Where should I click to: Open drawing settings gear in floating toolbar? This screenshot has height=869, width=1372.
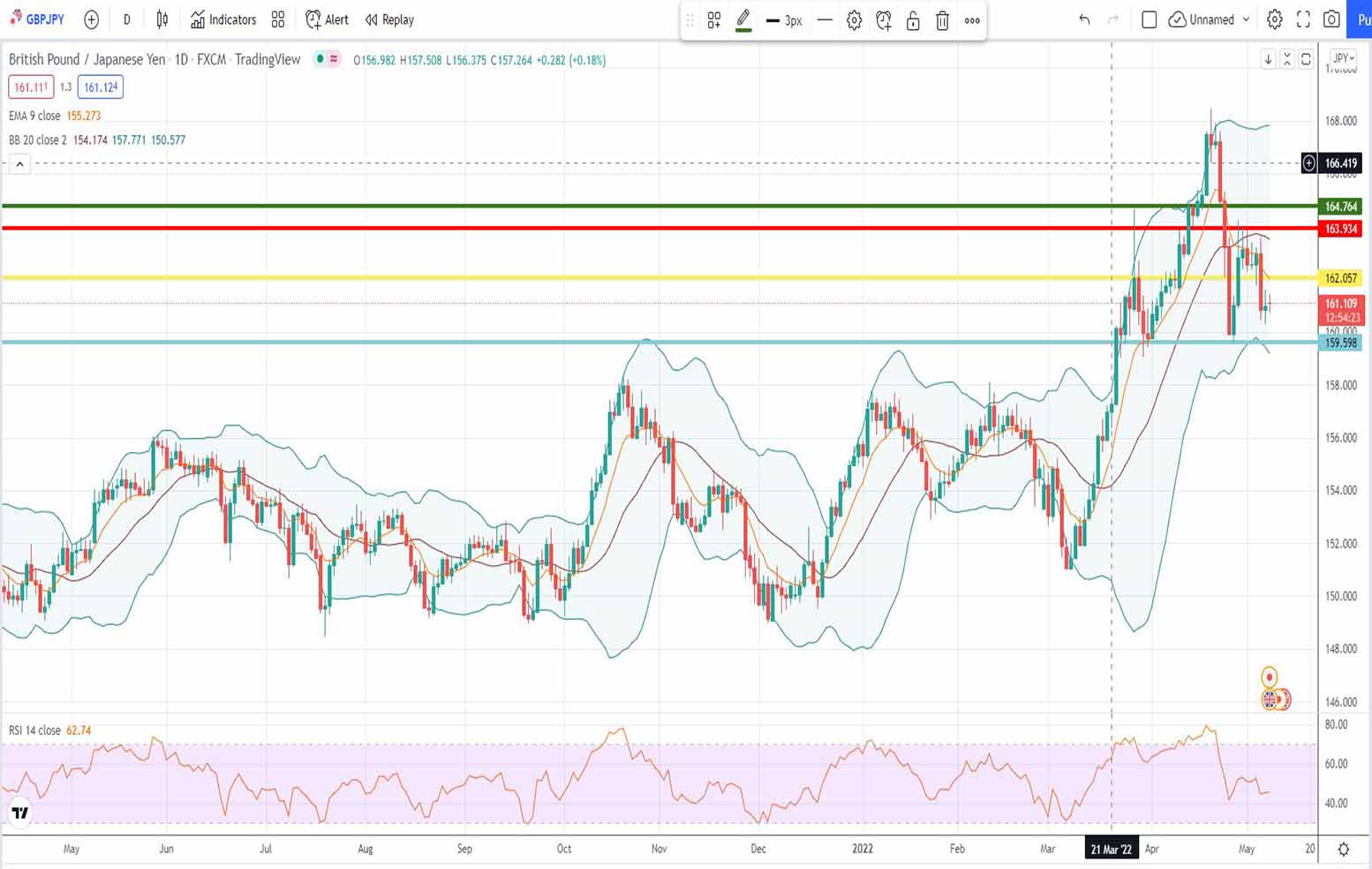(x=854, y=20)
